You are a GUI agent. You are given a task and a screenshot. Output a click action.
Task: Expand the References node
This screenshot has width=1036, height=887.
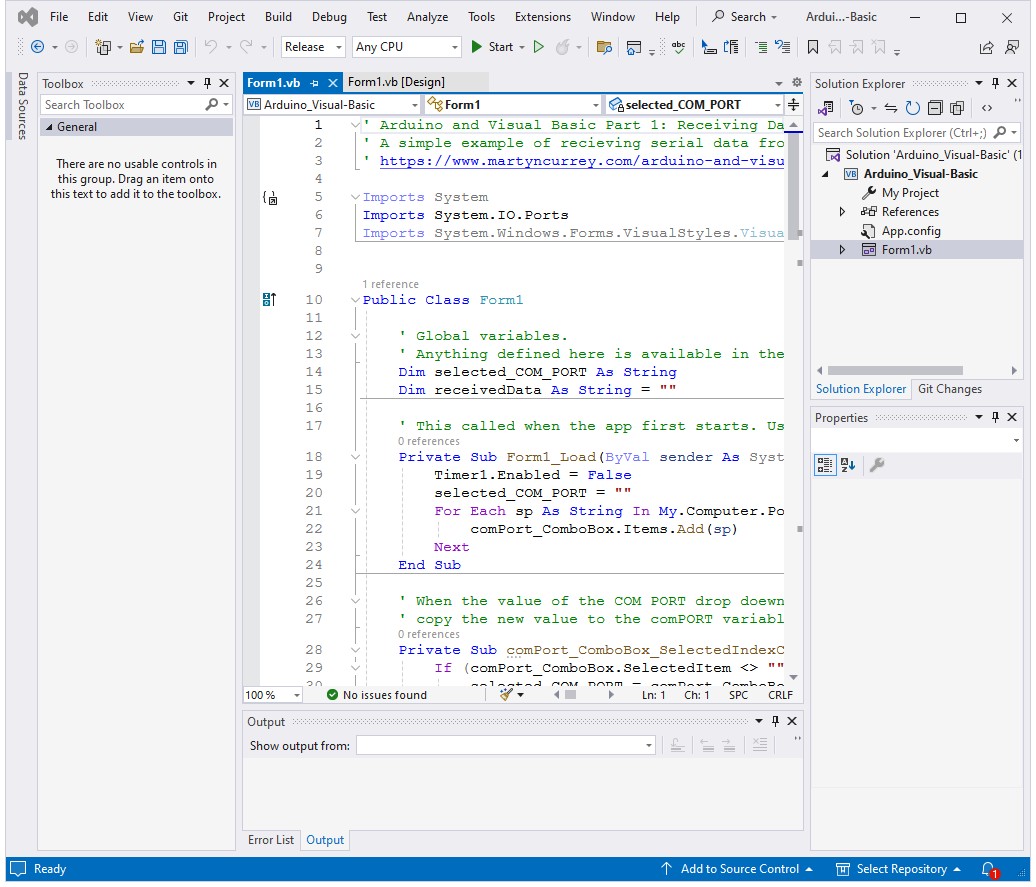click(842, 212)
